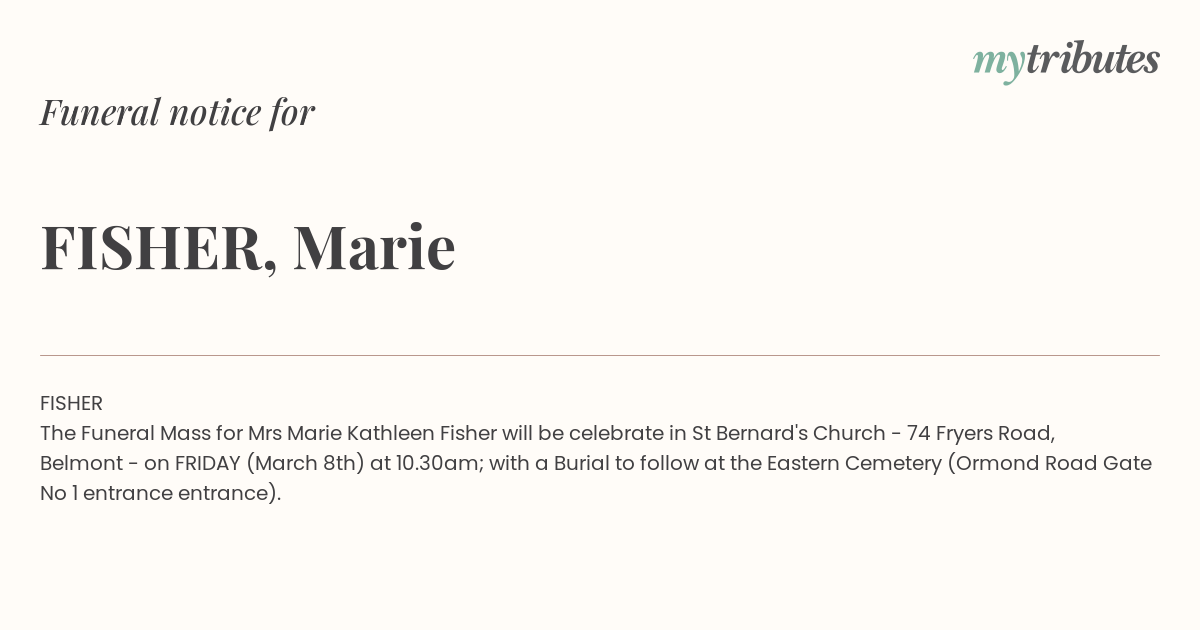Click the 'tributes' part of the logo
1200x630 pixels.
point(1093,59)
